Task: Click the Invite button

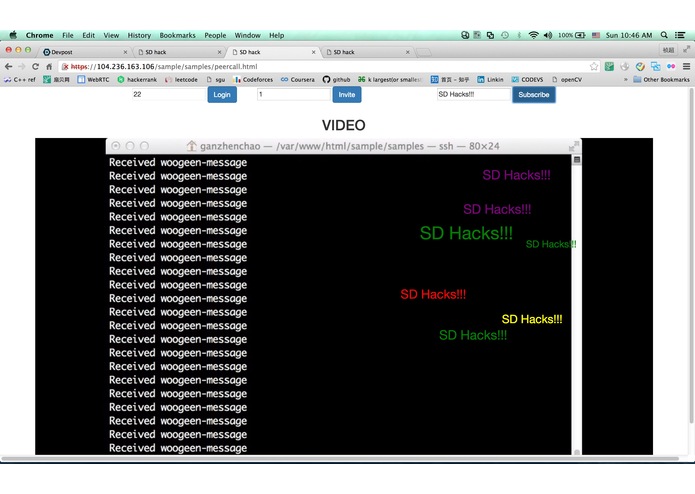Action: (347, 94)
